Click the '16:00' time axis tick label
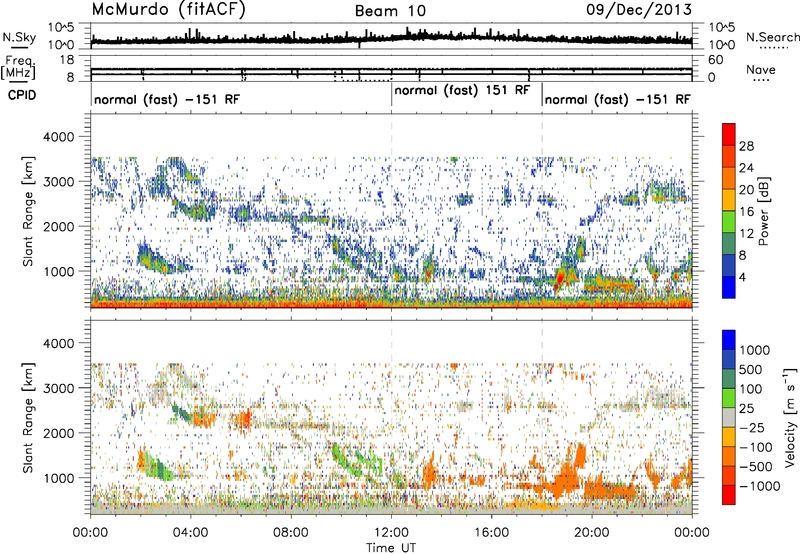 491,533
